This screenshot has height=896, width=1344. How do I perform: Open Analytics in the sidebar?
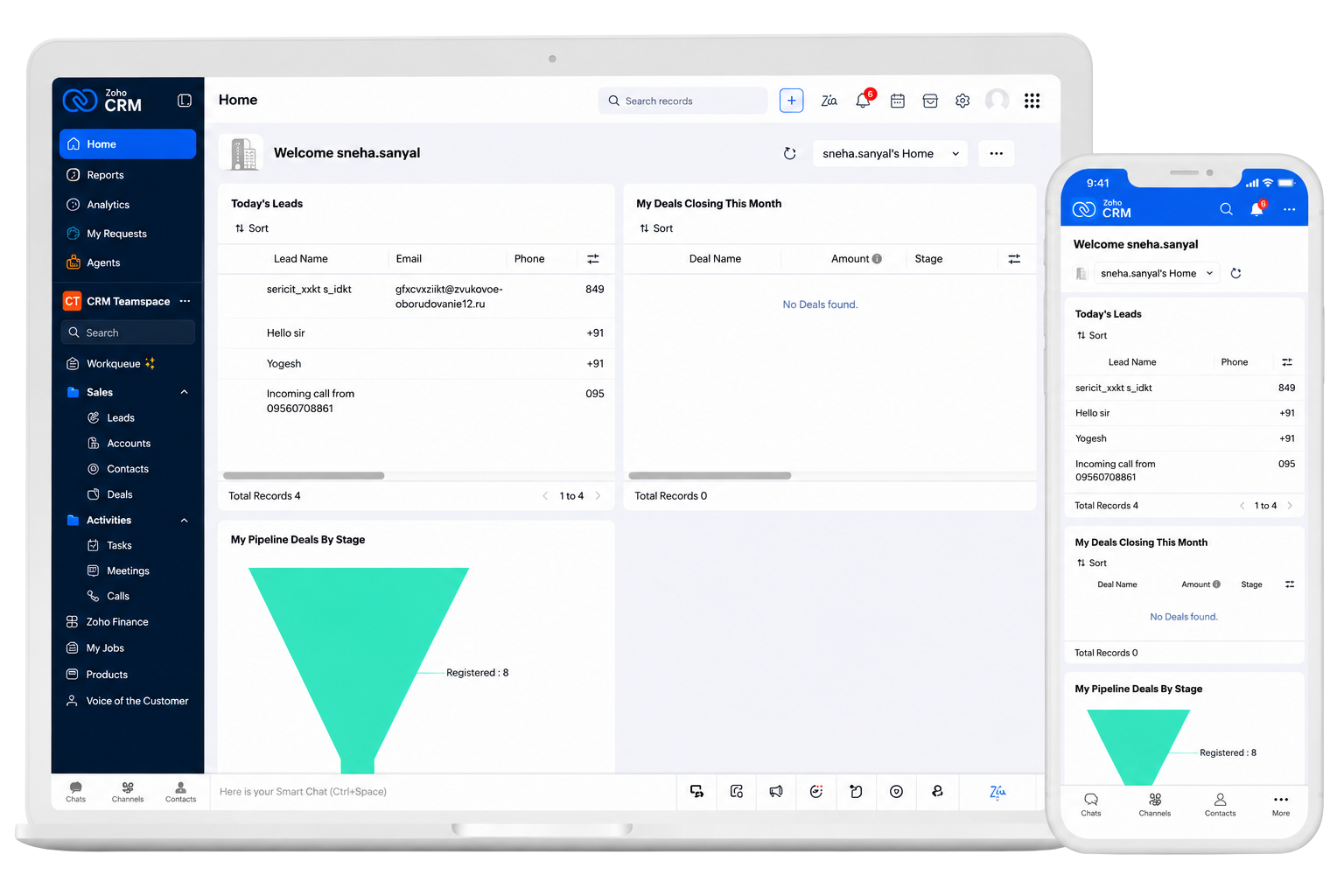128,205
